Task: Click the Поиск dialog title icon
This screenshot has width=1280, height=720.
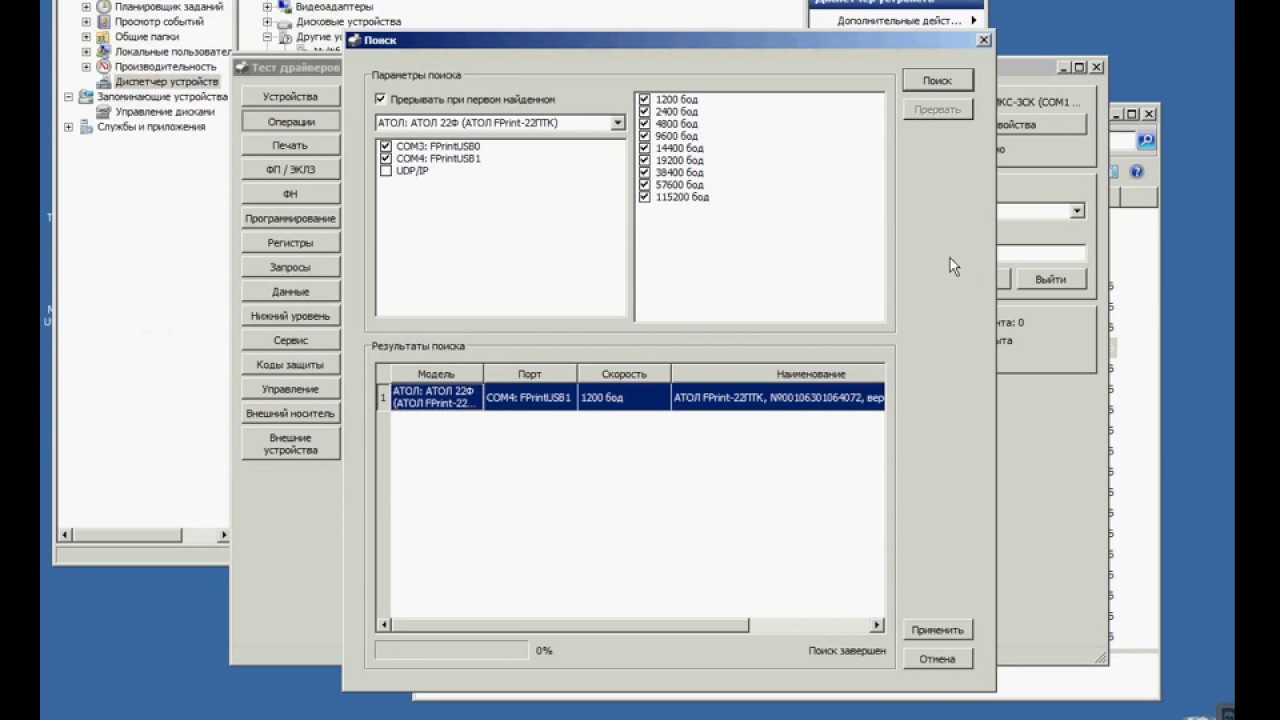Action: click(354, 40)
